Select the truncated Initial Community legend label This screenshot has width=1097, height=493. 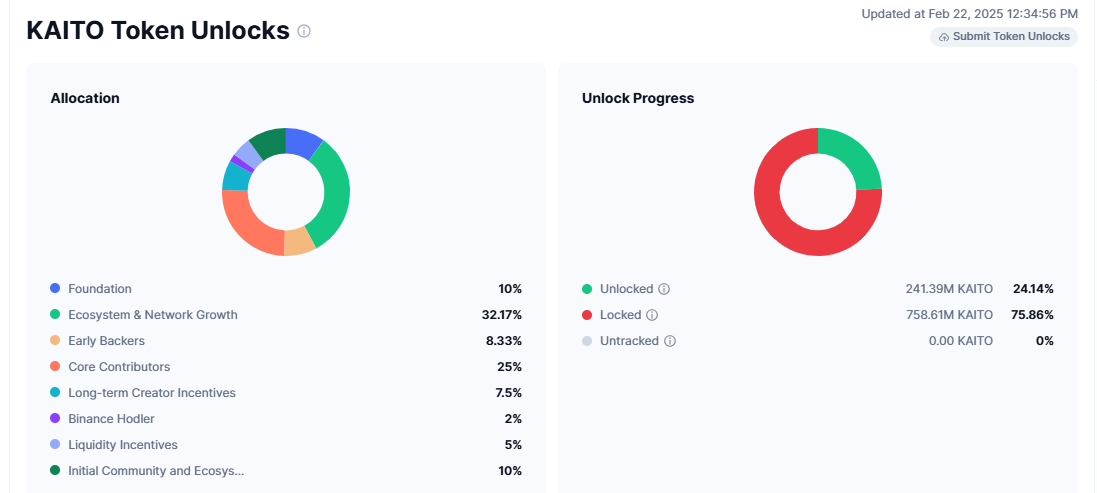(156, 471)
